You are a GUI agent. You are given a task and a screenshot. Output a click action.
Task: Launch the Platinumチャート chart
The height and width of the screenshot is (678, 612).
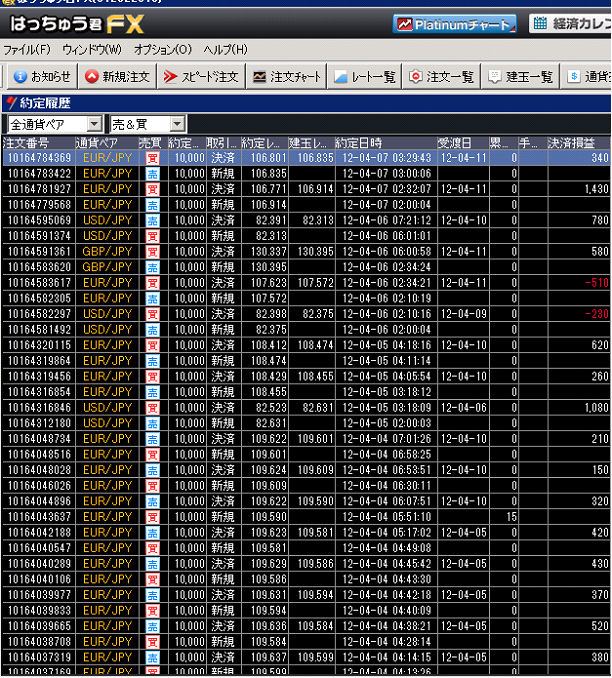455,24
